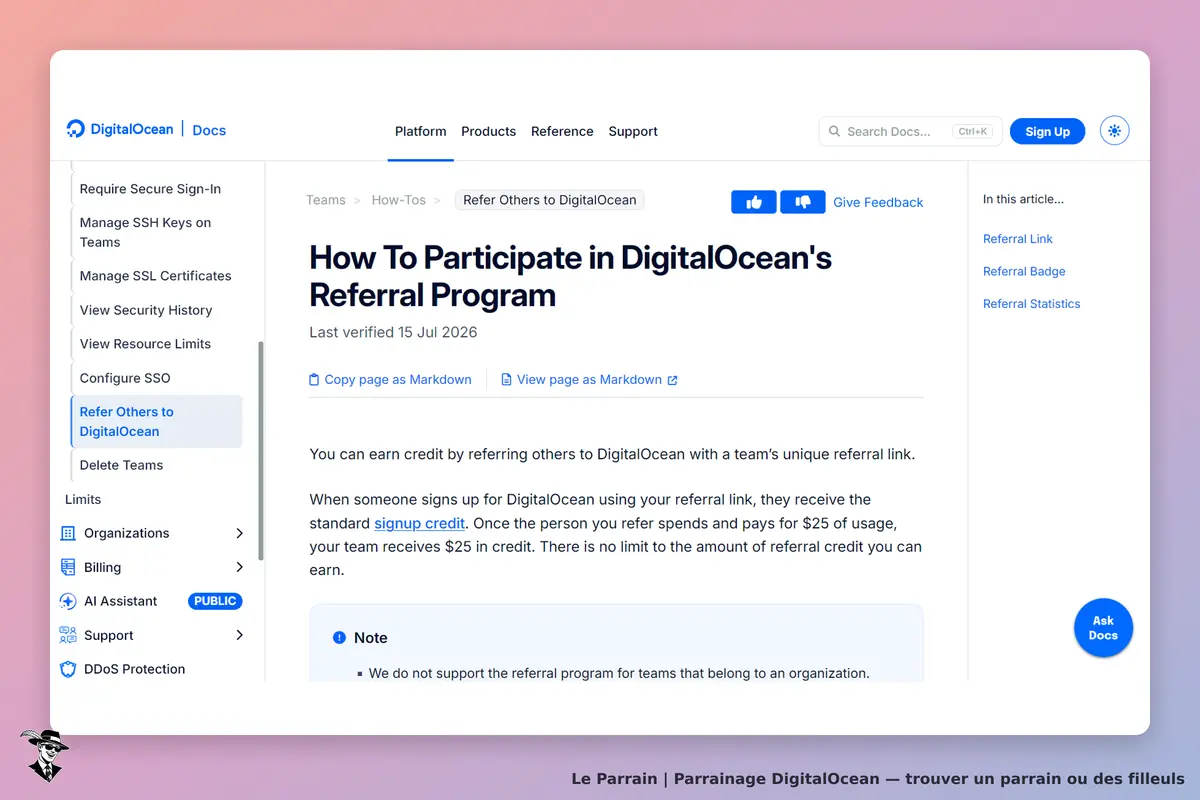Open Delete Teams in sidebar
This screenshot has width=1200, height=800.
[122, 465]
